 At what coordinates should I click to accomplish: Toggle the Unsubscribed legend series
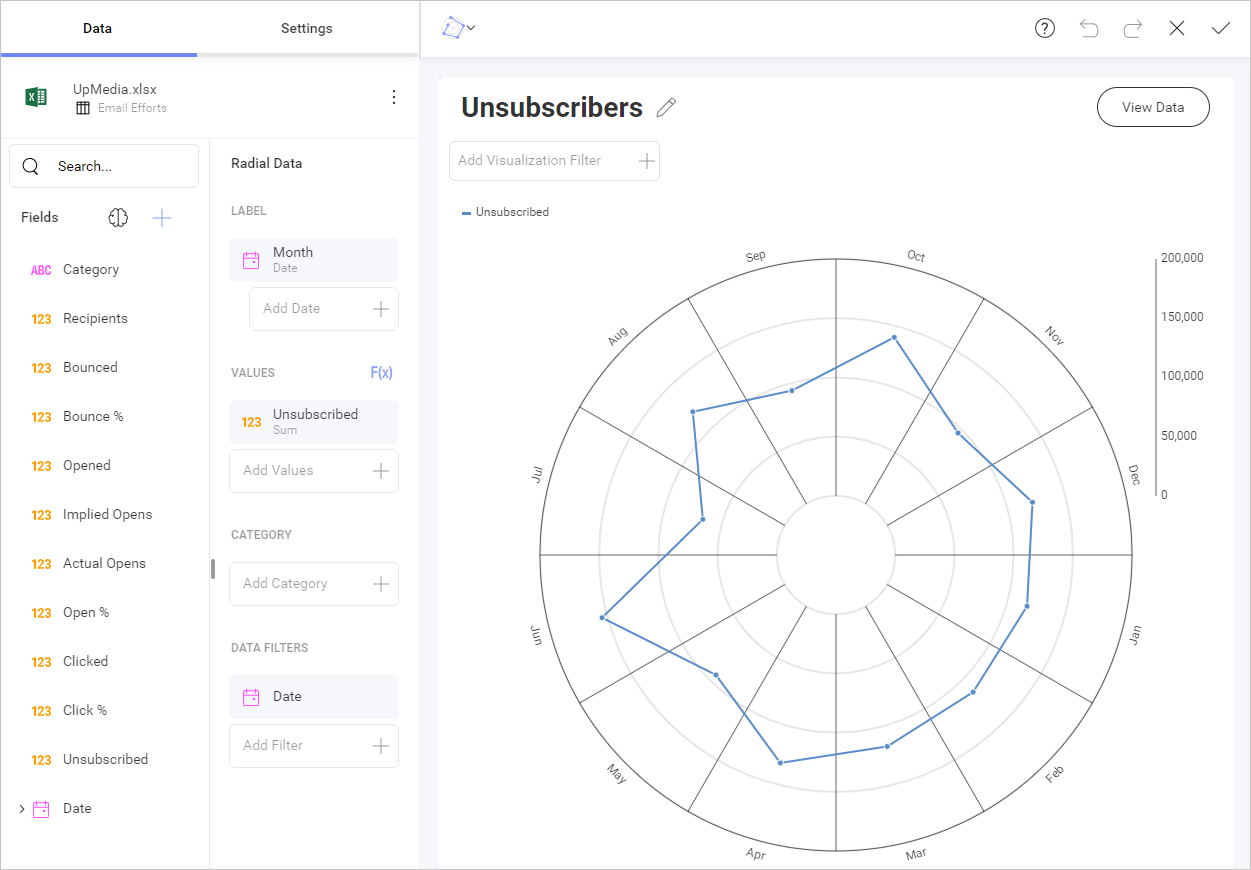pyautogui.click(x=505, y=212)
